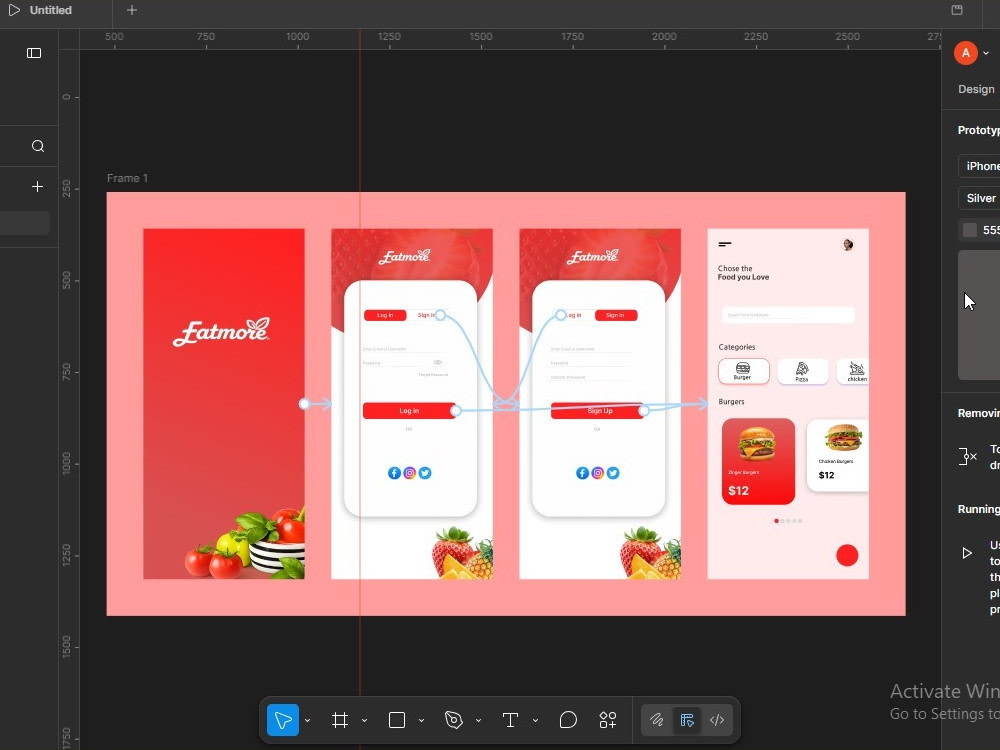Click Instagram icon on login screen
1000x750 pixels.
409,473
